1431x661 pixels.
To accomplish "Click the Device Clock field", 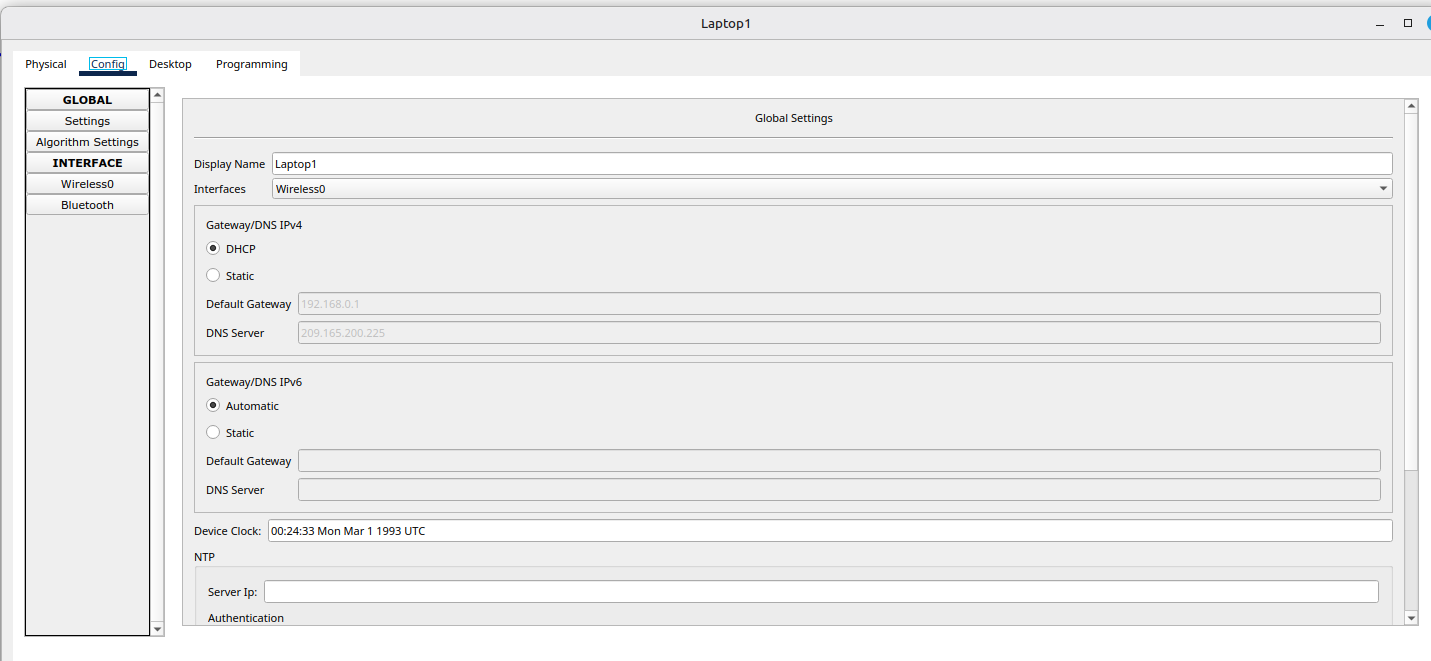I will tap(829, 531).
